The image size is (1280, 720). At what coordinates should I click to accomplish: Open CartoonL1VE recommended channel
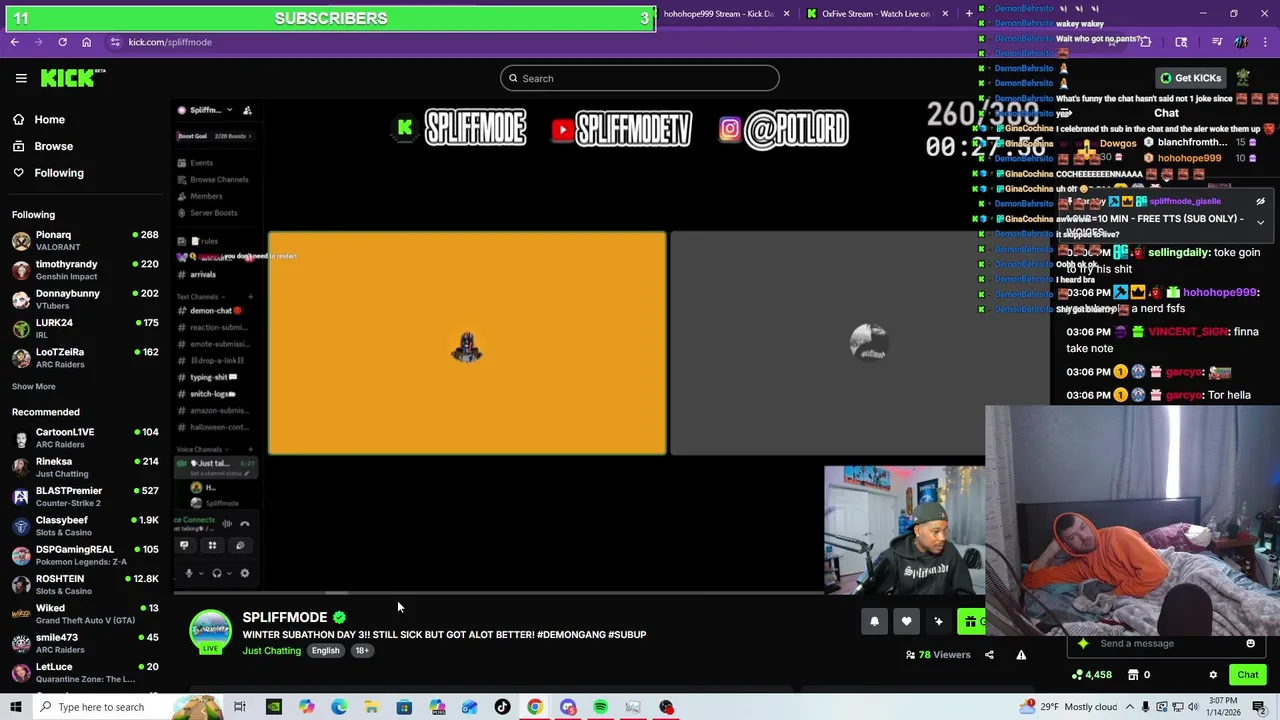click(x=85, y=438)
